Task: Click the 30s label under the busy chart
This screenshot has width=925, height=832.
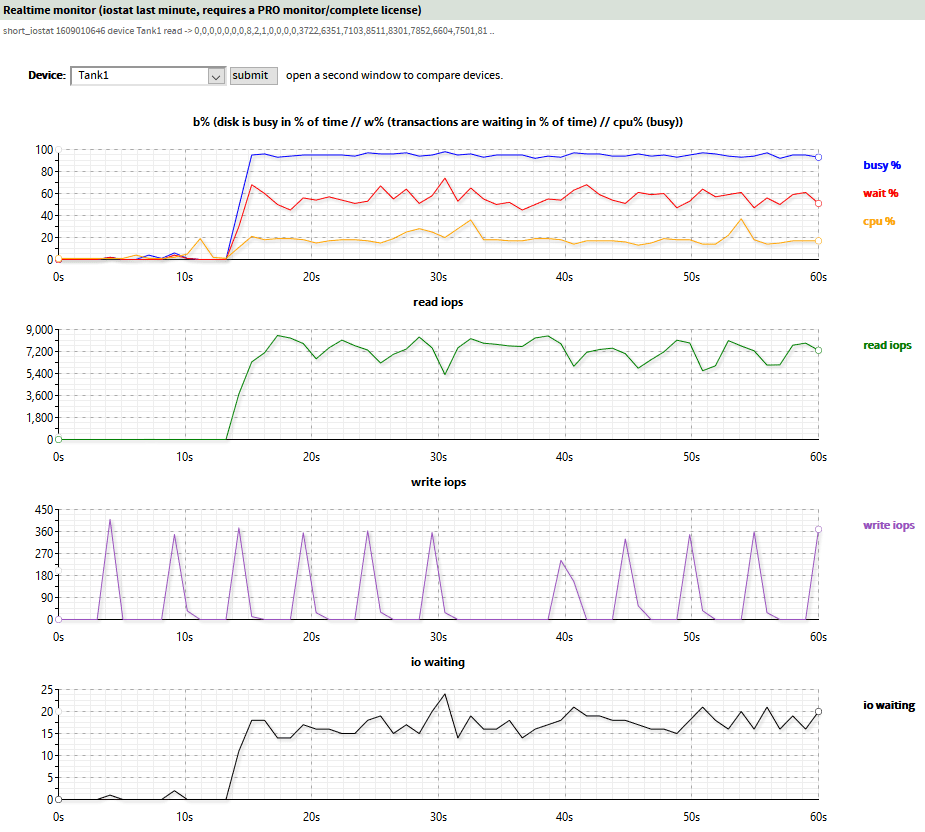Action: [x=438, y=277]
